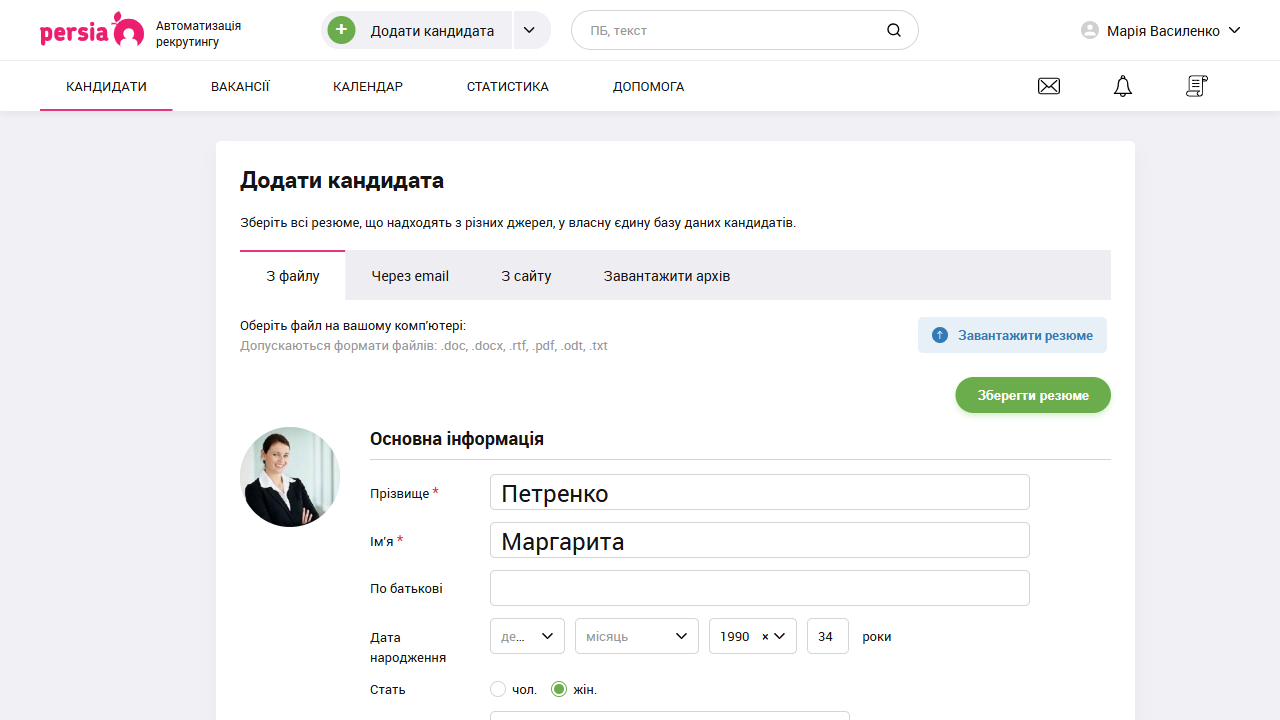The width and height of the screenshot is (1280, 720).
Task: Click Зберегти резюме button
Action: coord(1032,395)
